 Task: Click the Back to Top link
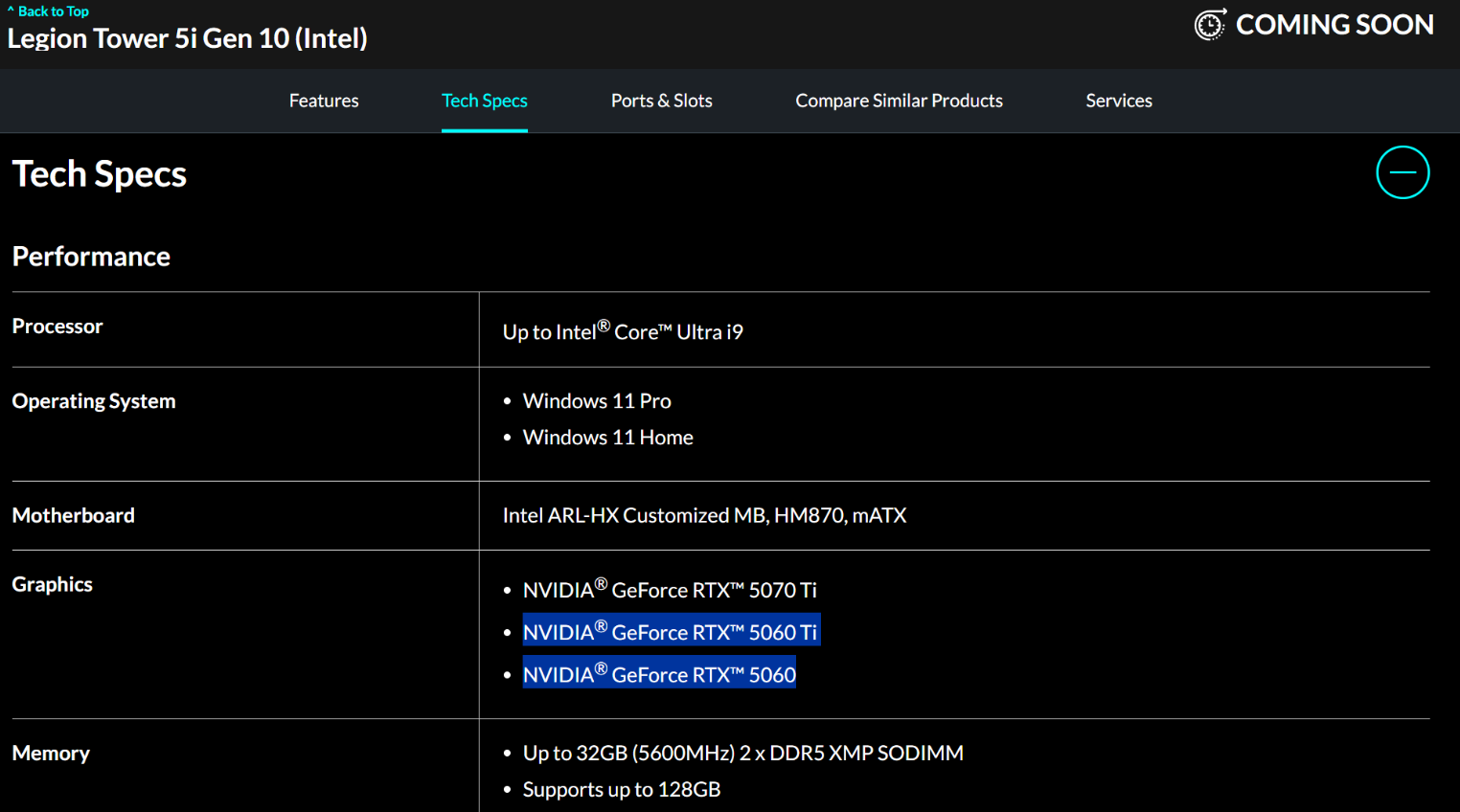click(48, 11)
